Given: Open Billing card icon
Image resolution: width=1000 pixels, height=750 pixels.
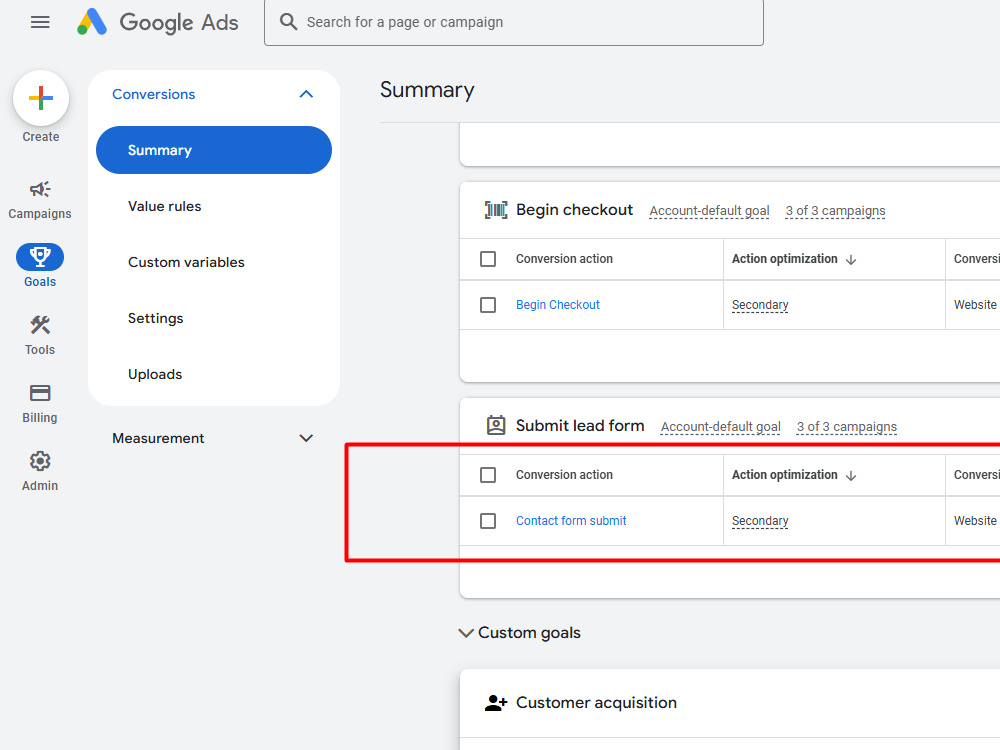Looking at the screenshot, I should 40,393.
